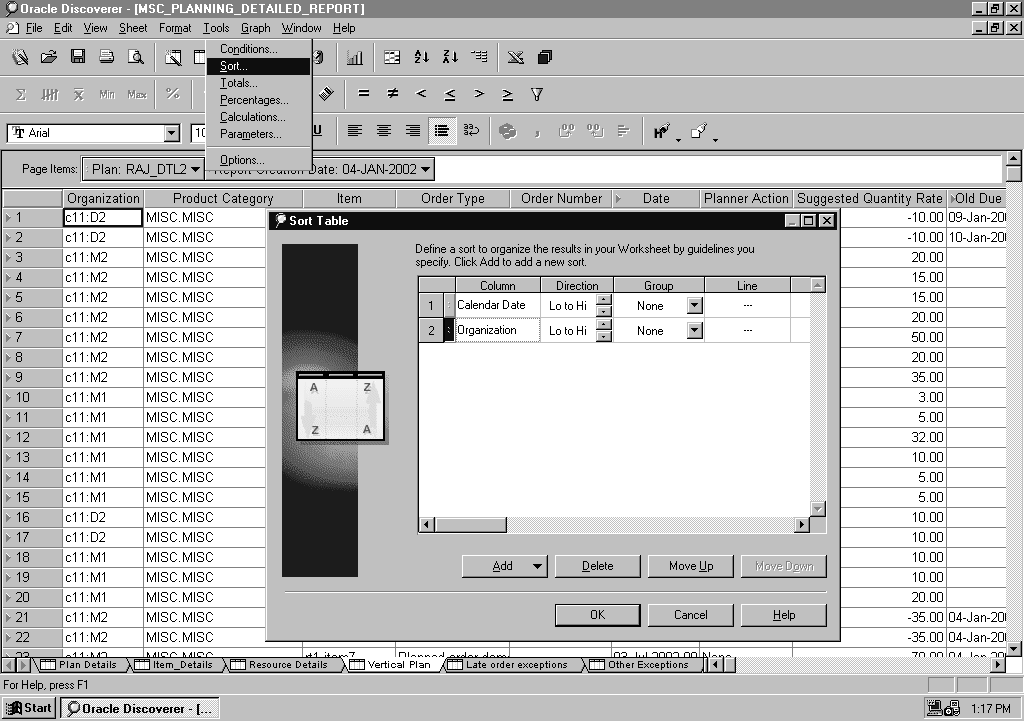This screenshot has height=721, width=1024.
Task: Click the Delete sort button
Action: 598,566
